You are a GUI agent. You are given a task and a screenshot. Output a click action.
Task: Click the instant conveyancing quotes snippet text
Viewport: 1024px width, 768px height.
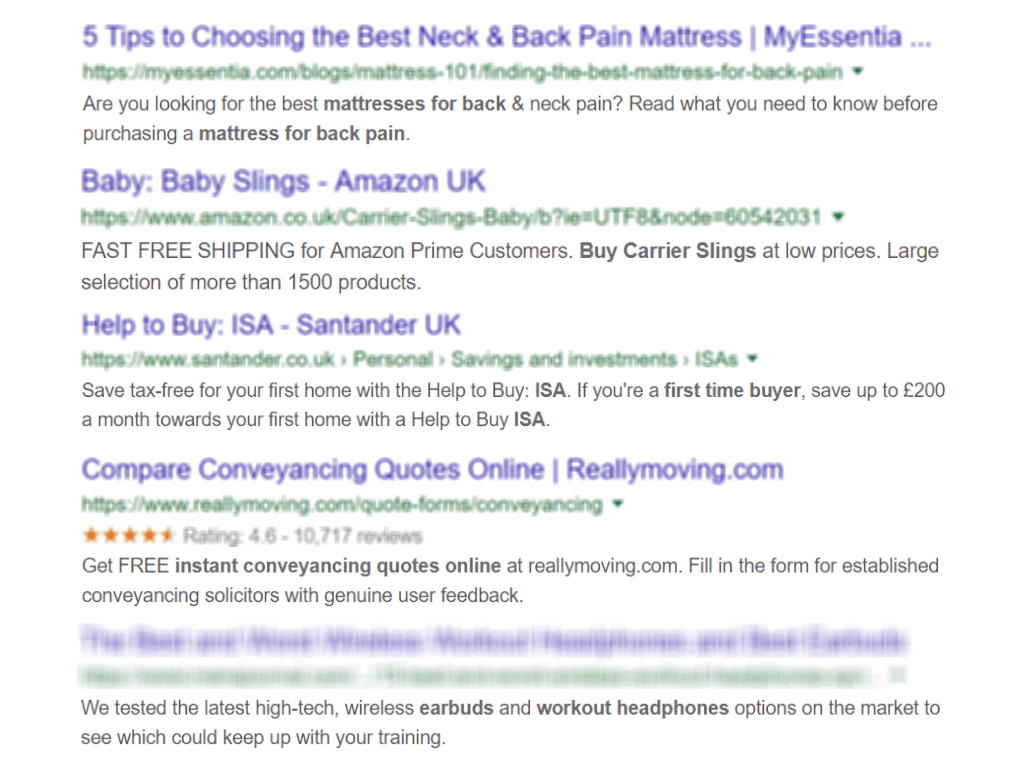tap(510, 580)
